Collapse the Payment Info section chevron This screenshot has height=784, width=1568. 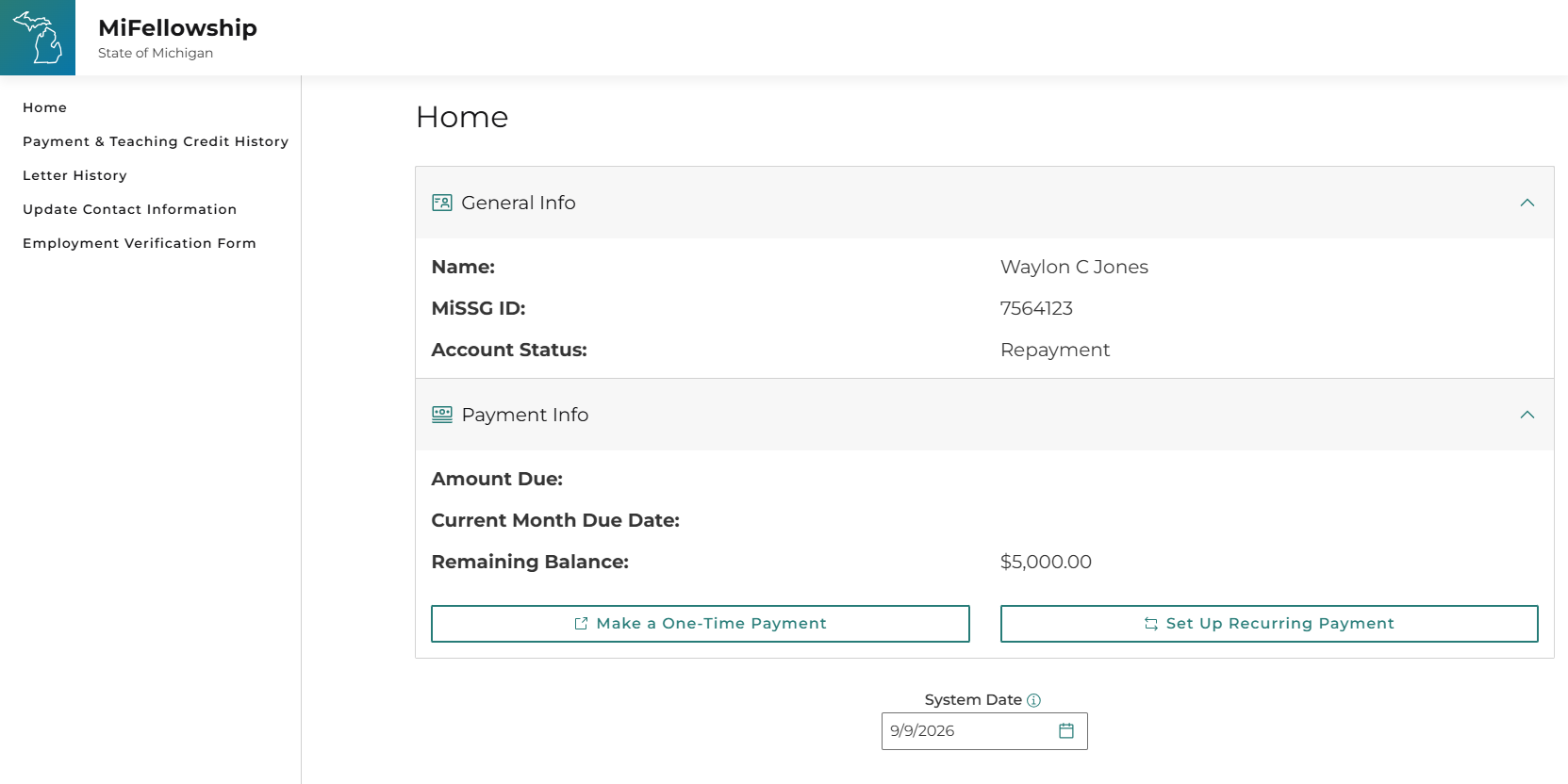(x=1527, y=415)
